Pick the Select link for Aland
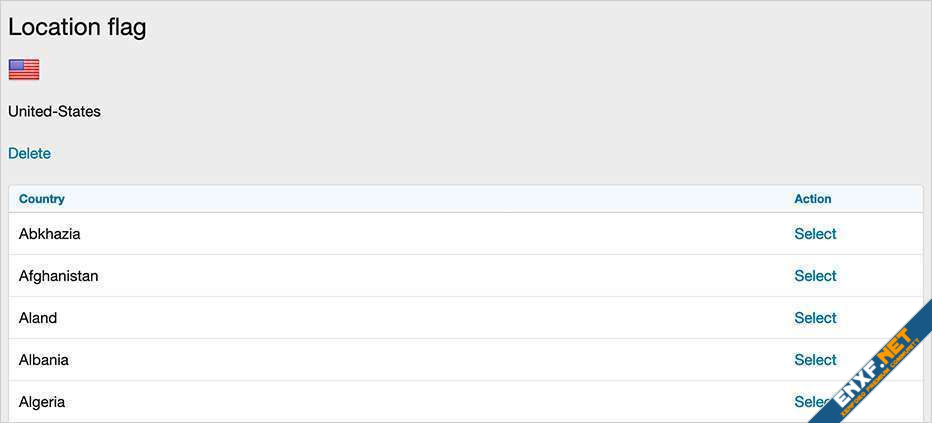The image size is (932, 423). click(815, 318)
